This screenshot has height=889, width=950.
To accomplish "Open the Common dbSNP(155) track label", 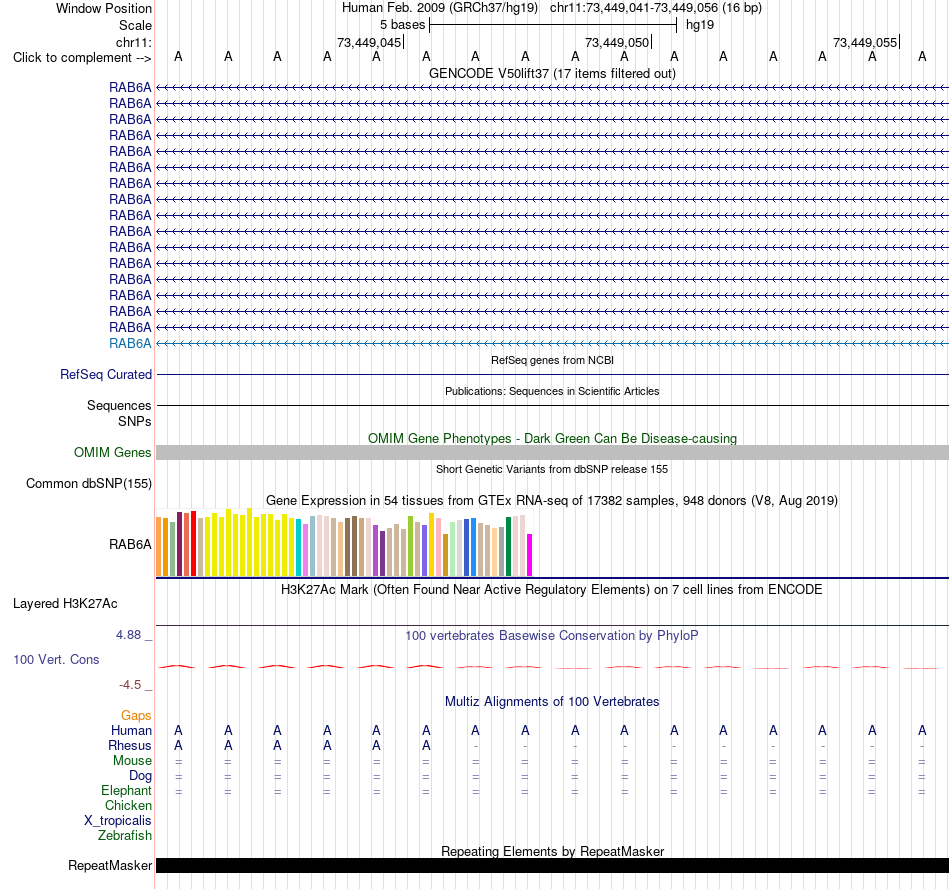I will tap(88, 484).
